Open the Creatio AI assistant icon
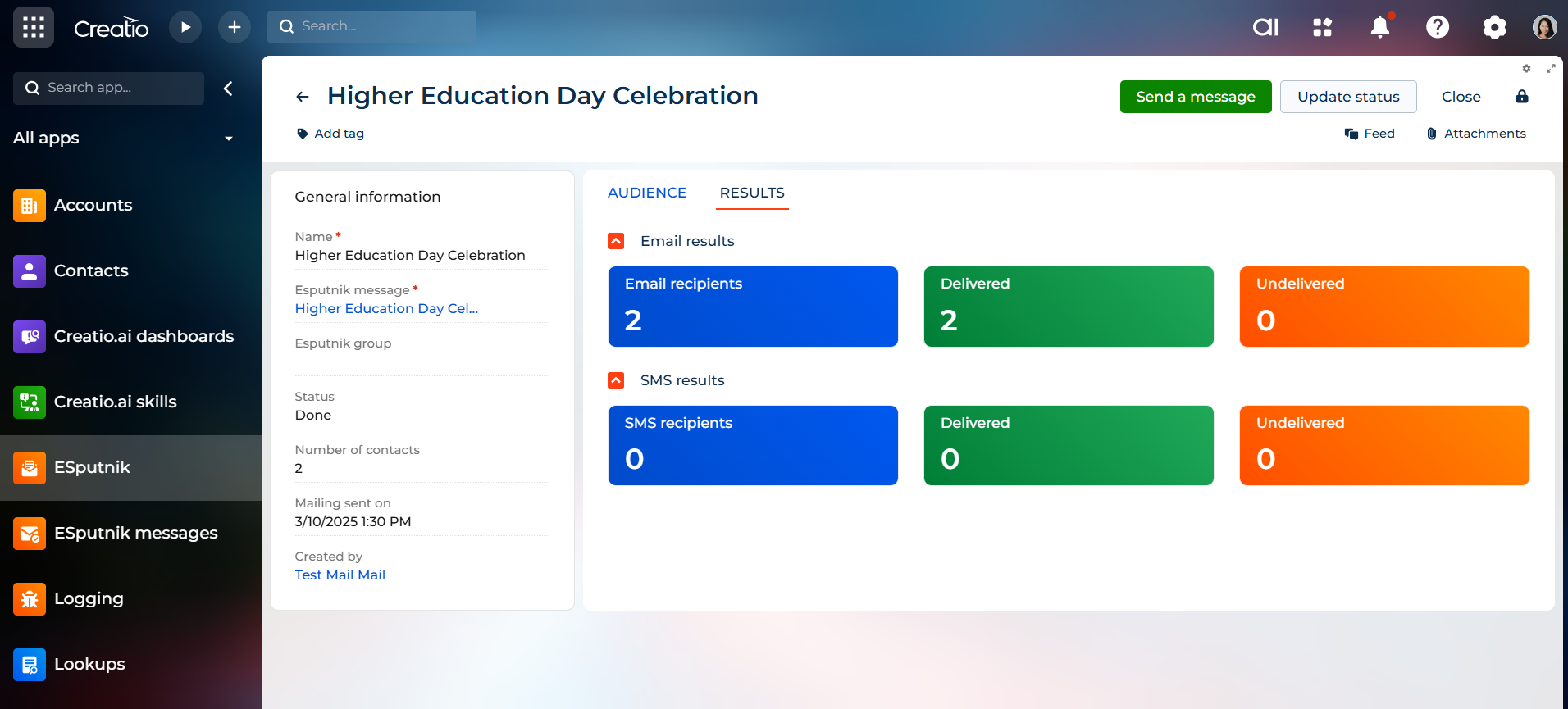This screenshot has height=709, width=1568. [1265, 27]
